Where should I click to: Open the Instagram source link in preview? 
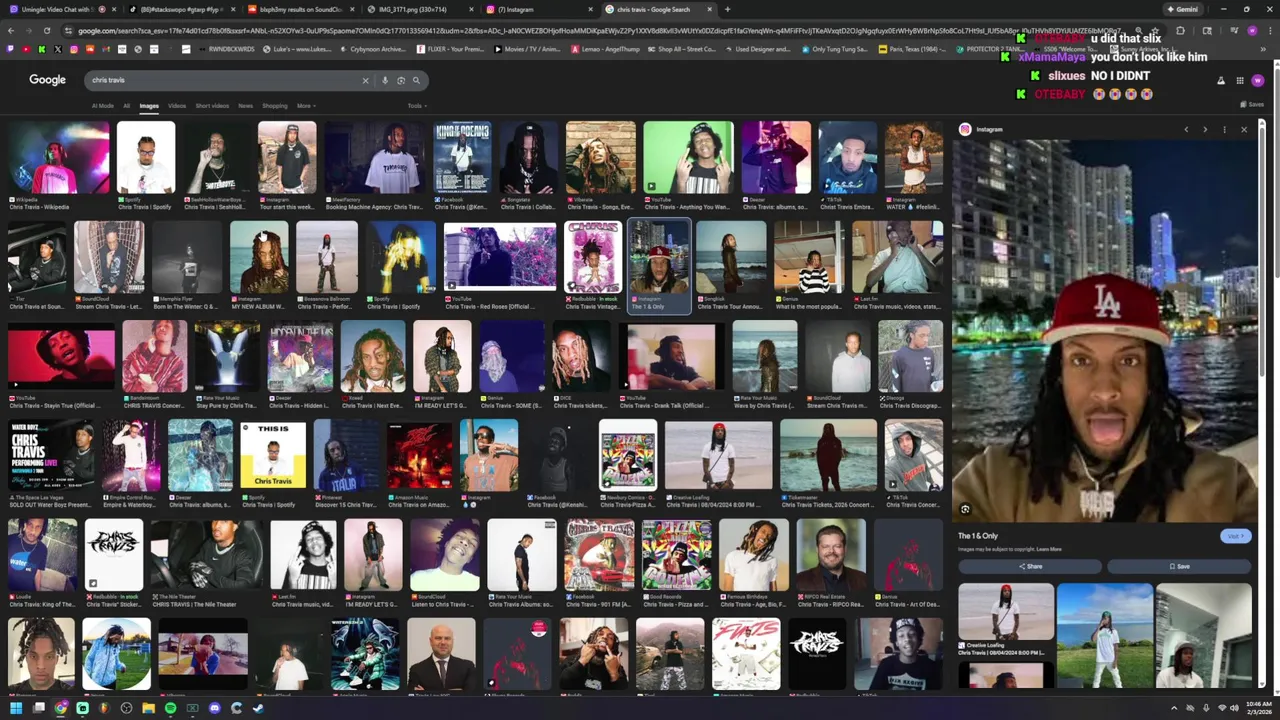982,129
